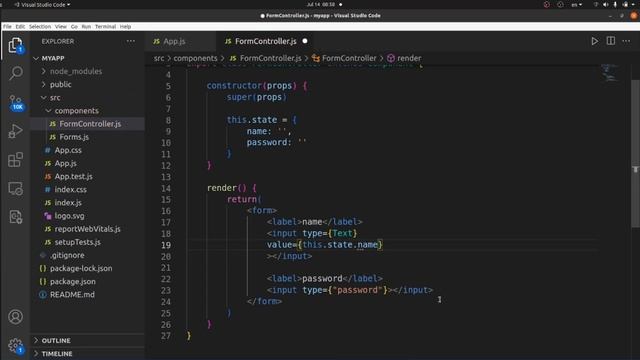Viewport: 640px width, 360px height.
Task: Open the File menu
Action: (7, 27)
